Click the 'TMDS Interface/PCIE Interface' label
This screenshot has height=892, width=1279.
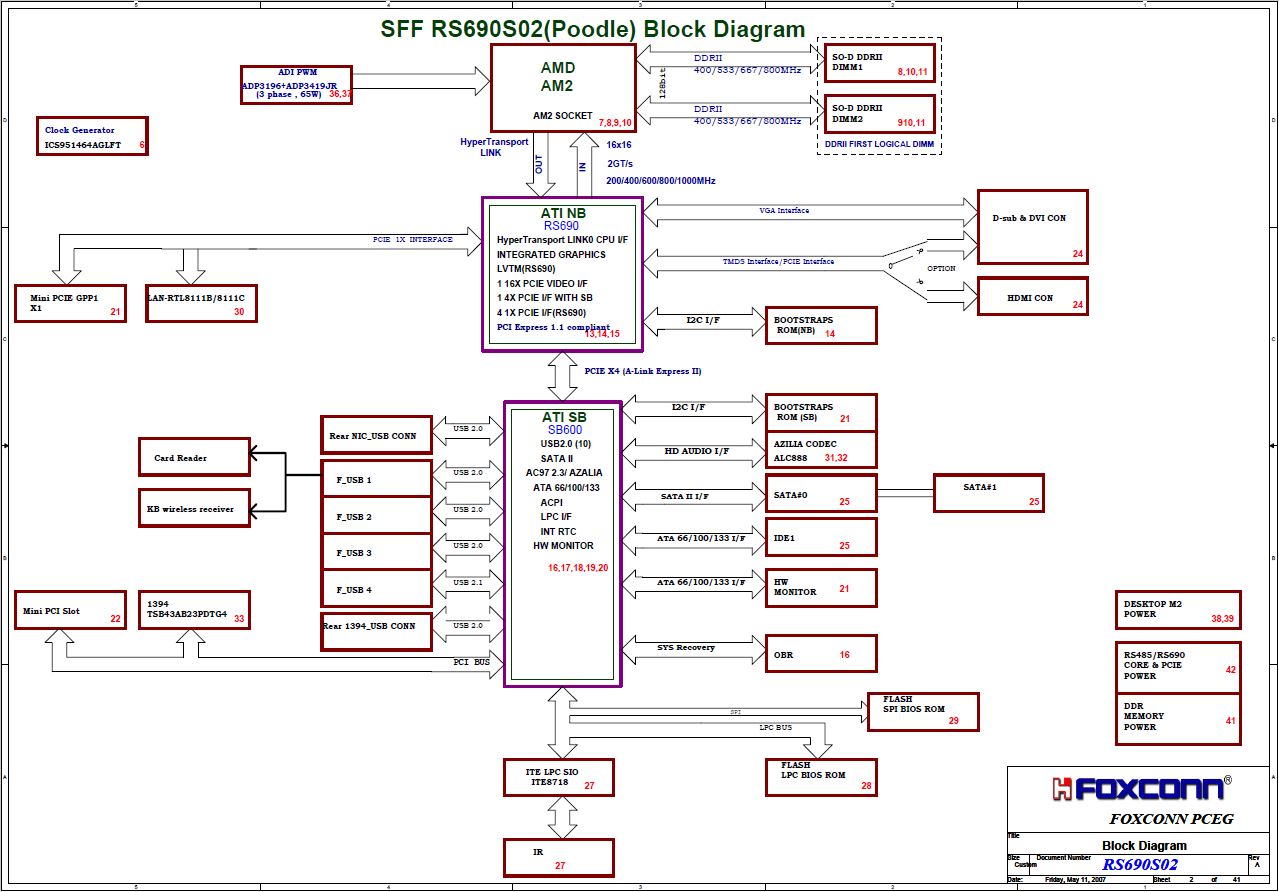pyautogui.click(x=778, y=262)
